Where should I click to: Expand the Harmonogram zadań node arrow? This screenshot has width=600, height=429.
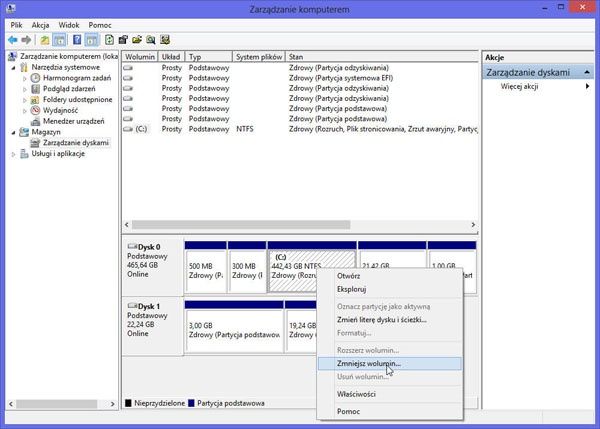coord(25,78)
